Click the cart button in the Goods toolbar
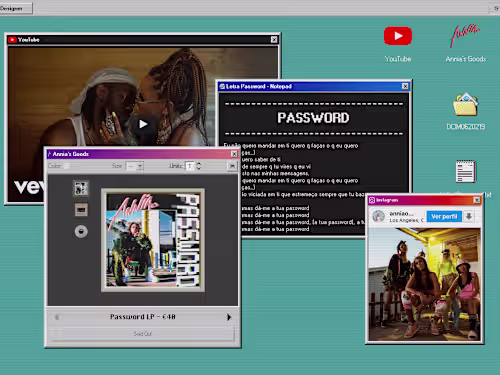Viewport: 500px width, 375px height. [x=232, y=166]
